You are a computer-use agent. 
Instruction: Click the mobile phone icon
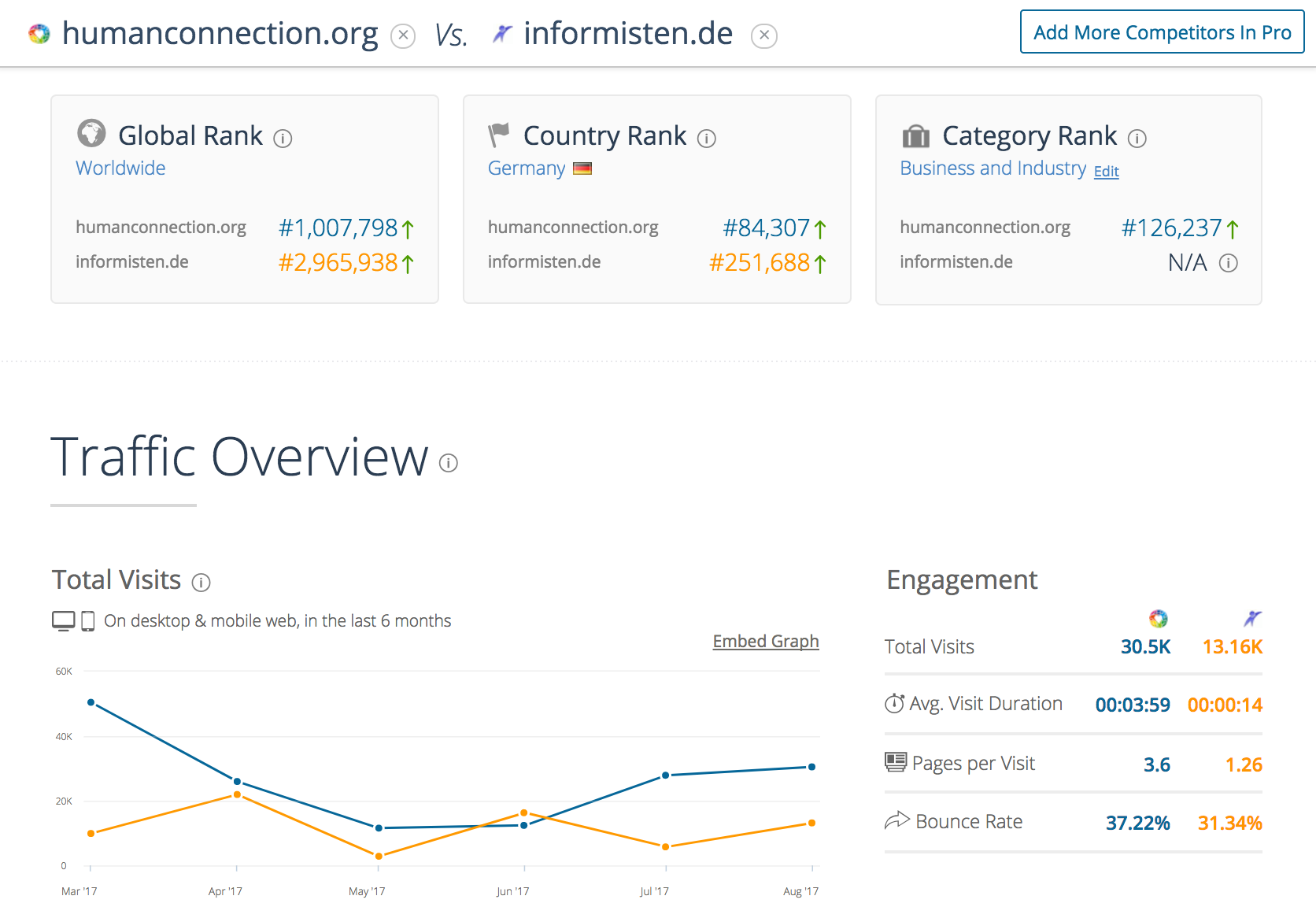click(88, 621)
